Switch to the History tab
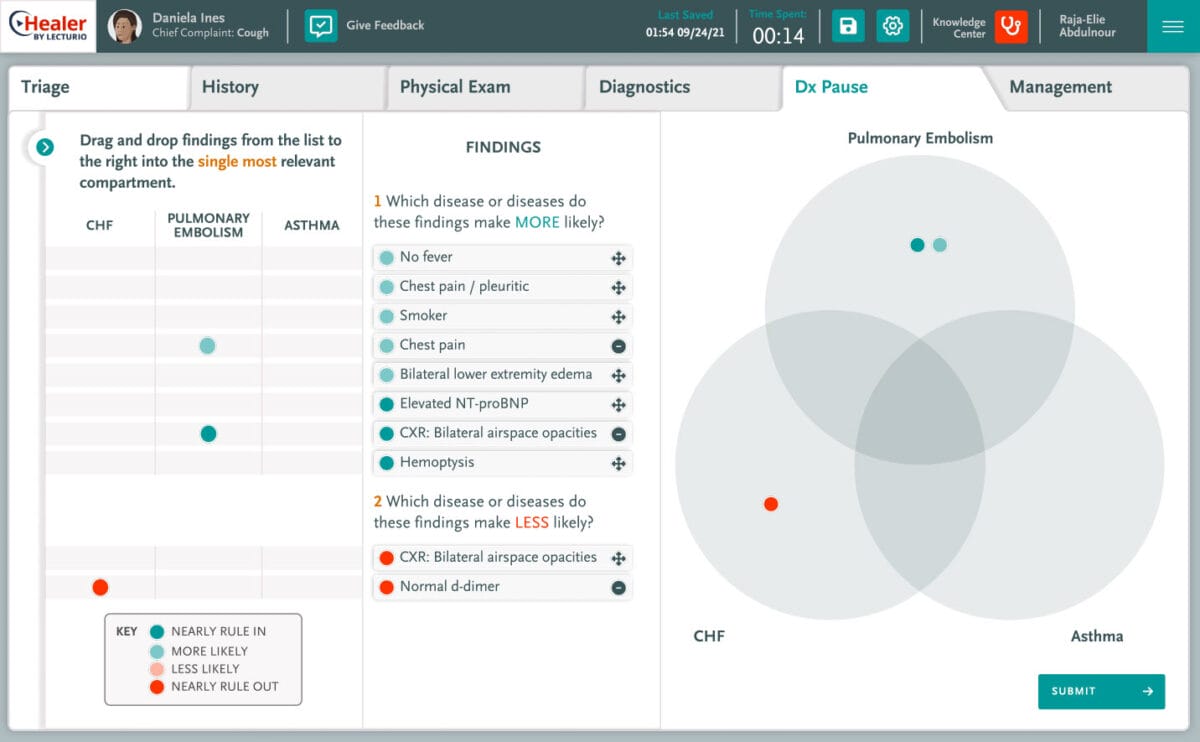The image size is (1200, 742). (230, 87)
